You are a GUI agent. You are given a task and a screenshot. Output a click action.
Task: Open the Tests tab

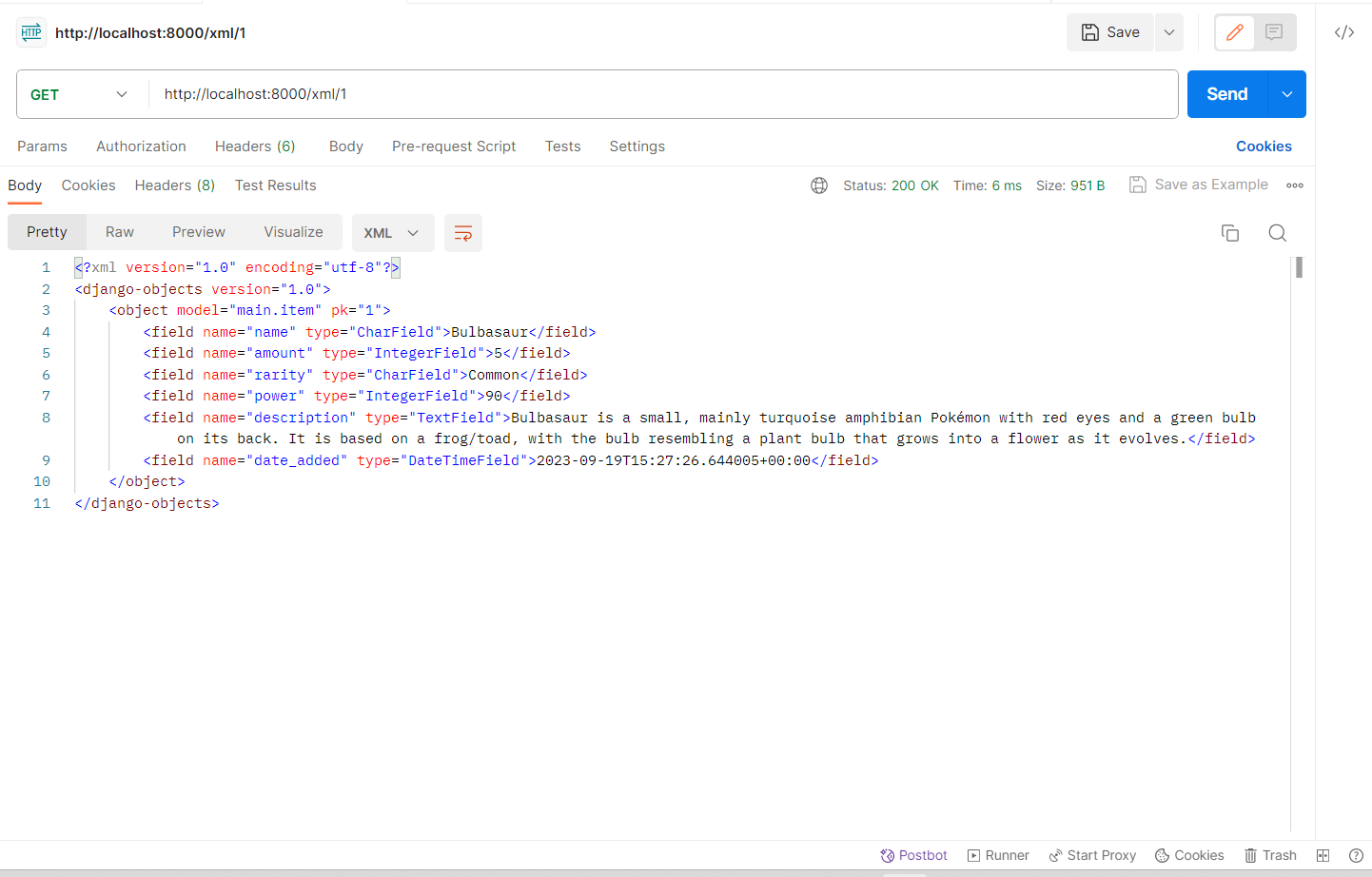tap(562, 146)
